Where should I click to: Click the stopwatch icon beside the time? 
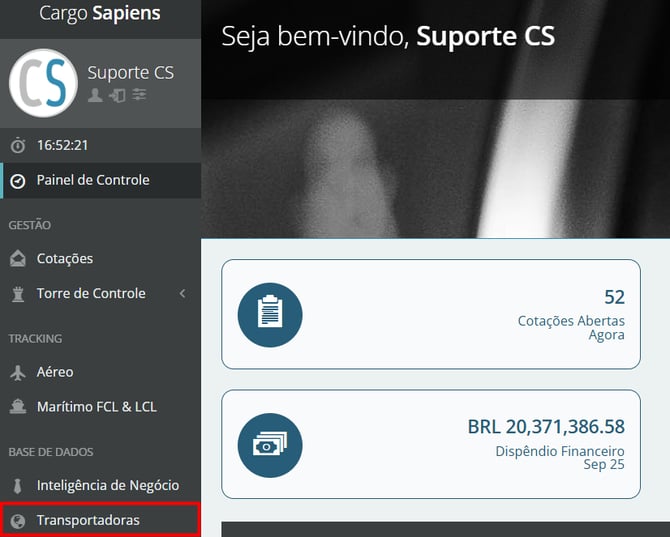pyautogui.click(x=18, y=145)
